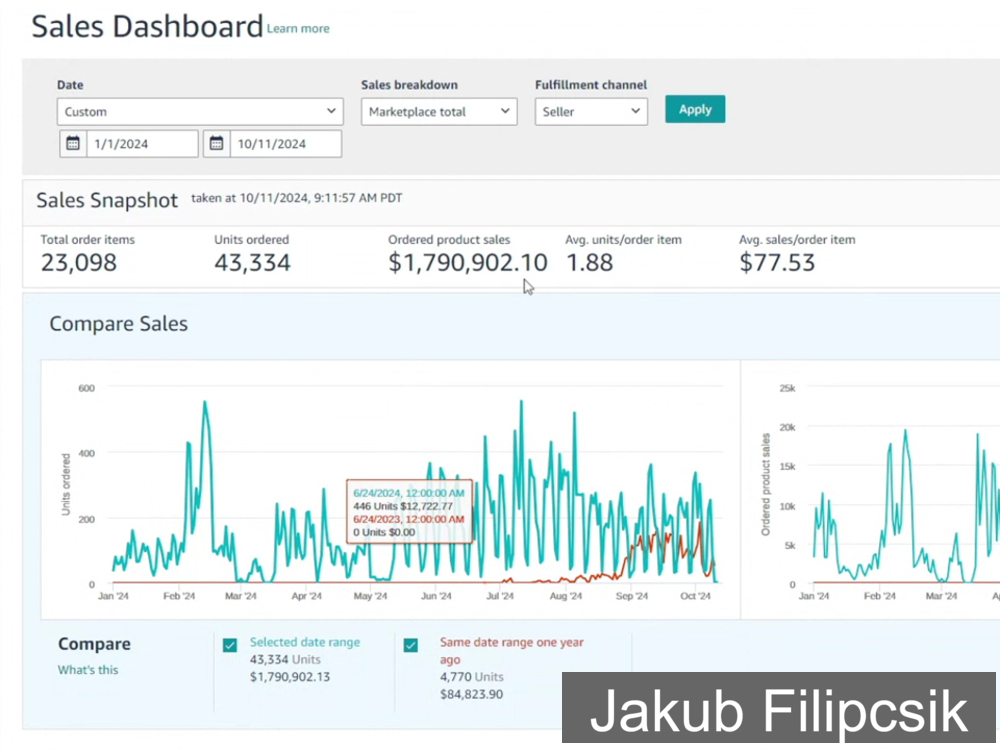Viewport: 1000px width, 750px height.
Task: Click Ordered product sales value $1,790,902.10
Action: click(x=467, y=263)
